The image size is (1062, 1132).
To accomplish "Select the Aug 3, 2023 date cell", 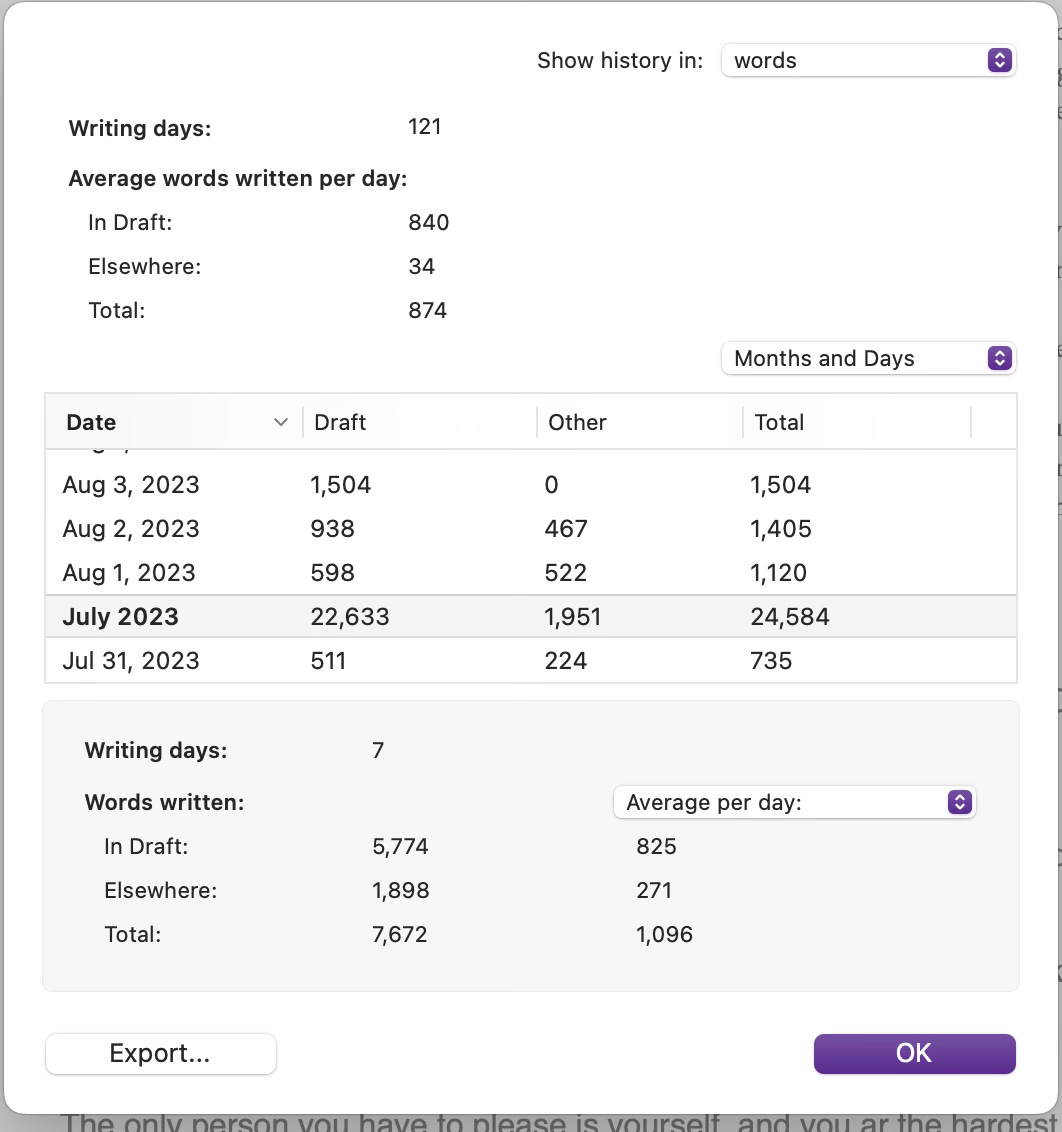I will [131, 485].
